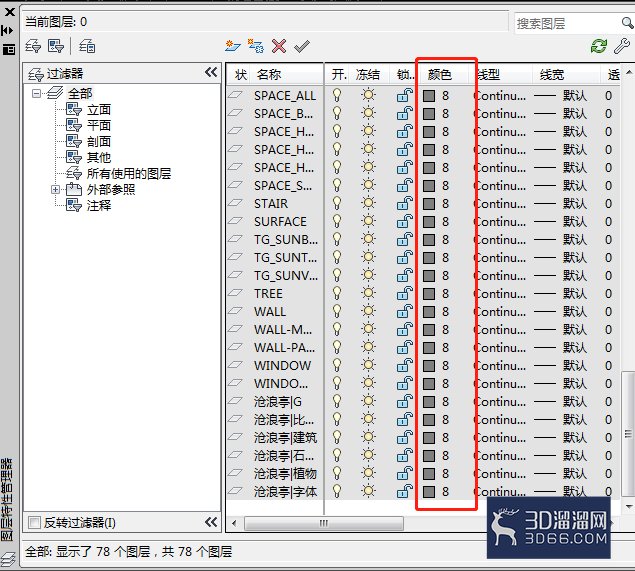
Task: Toggle bulb for 沧浪亭|建筑 layer
Action: (x=337, y=437)
